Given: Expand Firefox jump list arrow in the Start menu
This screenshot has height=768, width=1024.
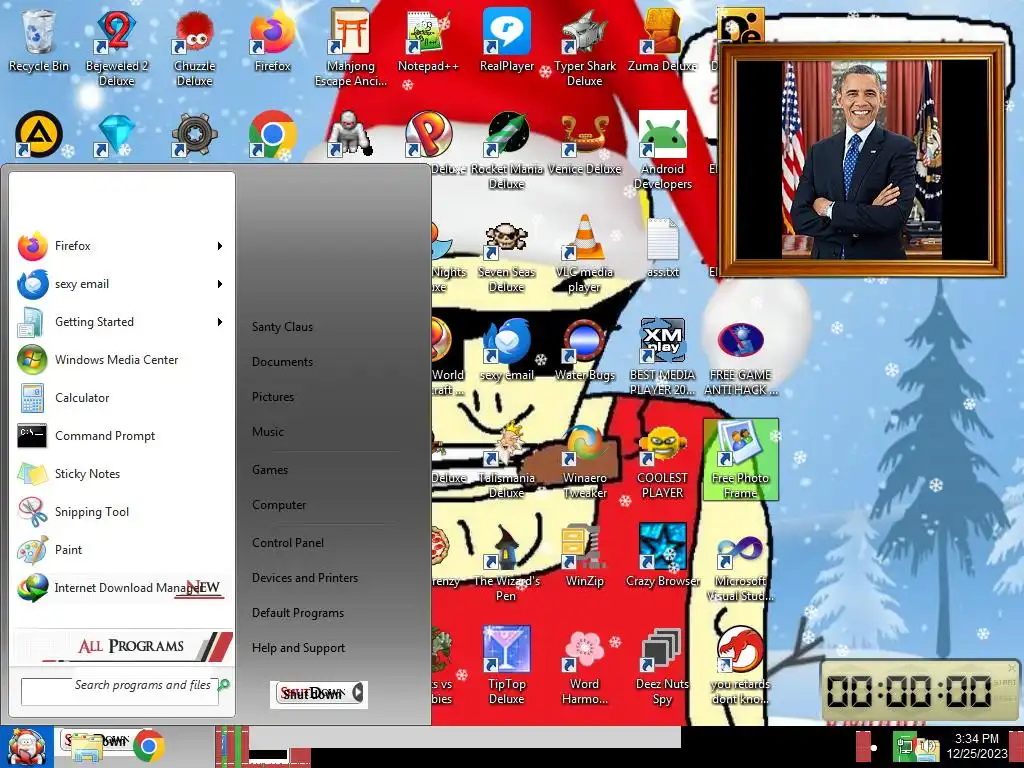Looking at the screenshot, I should [220, 246].
